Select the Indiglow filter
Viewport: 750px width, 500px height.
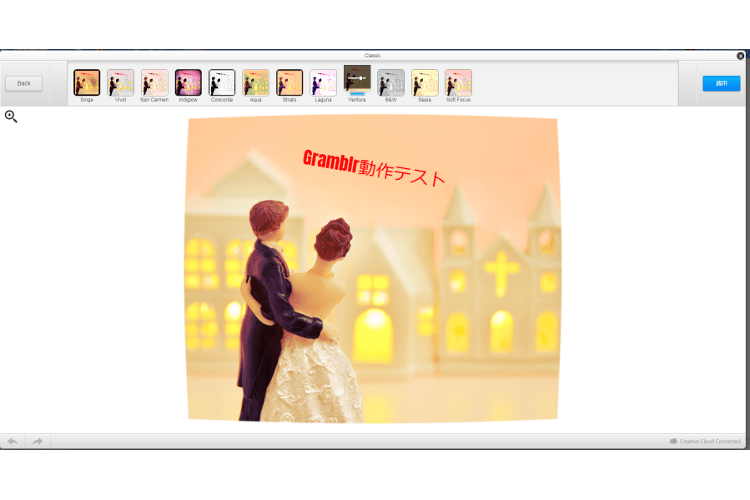188,82
